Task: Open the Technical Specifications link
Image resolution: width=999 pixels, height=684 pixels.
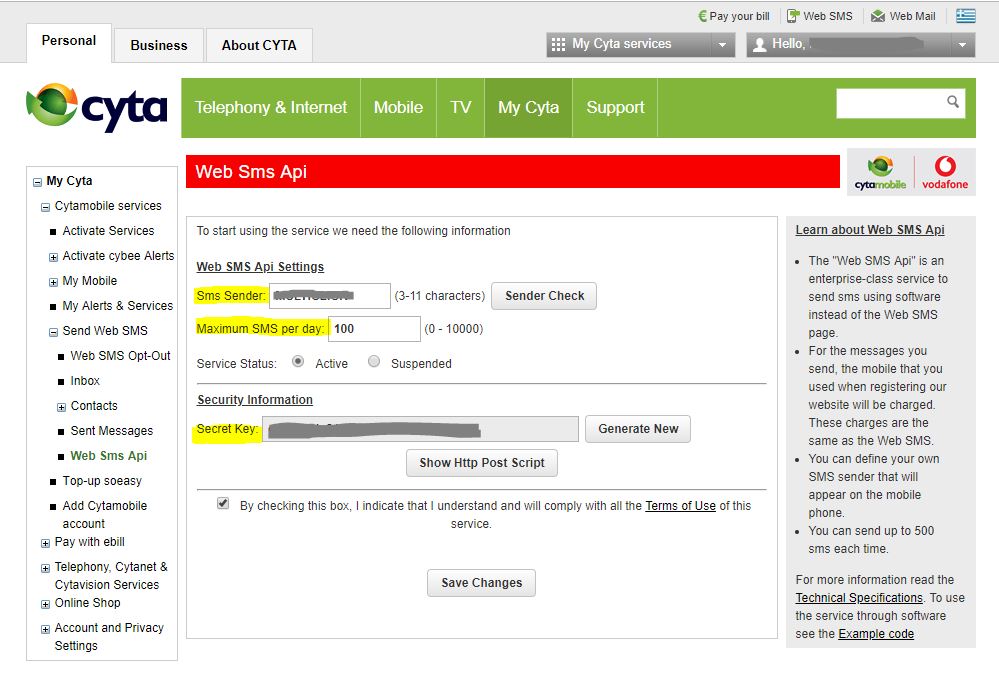Action: point(859,597)
